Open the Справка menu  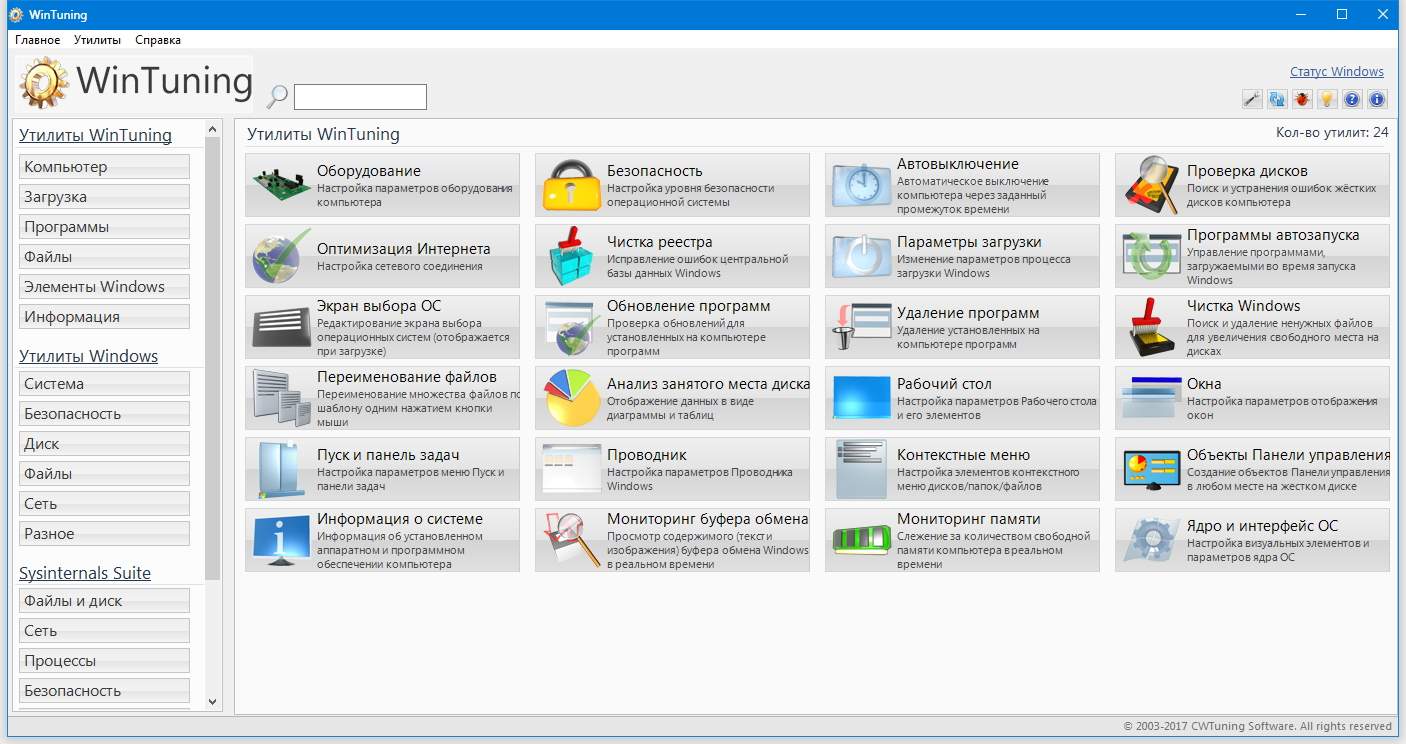click(158, 40)
